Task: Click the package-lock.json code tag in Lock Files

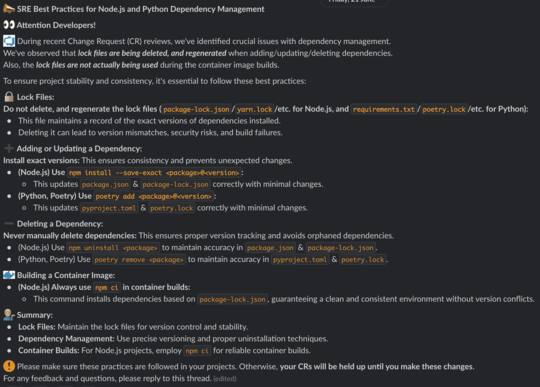Action: [x=196, y=109]
